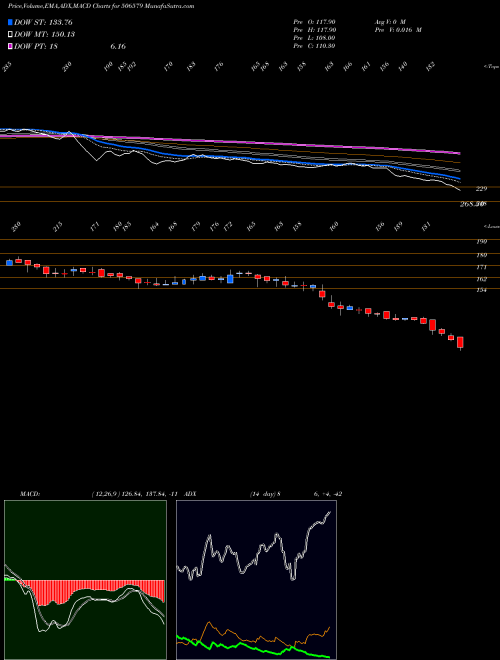Click the 180 price level label

click(481, 255)
